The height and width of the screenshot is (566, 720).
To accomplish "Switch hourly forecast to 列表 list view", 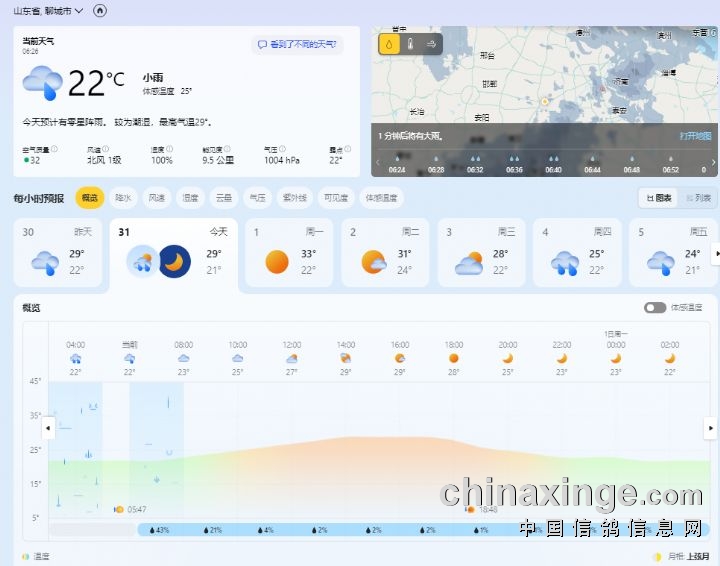I will coord(698,198).
